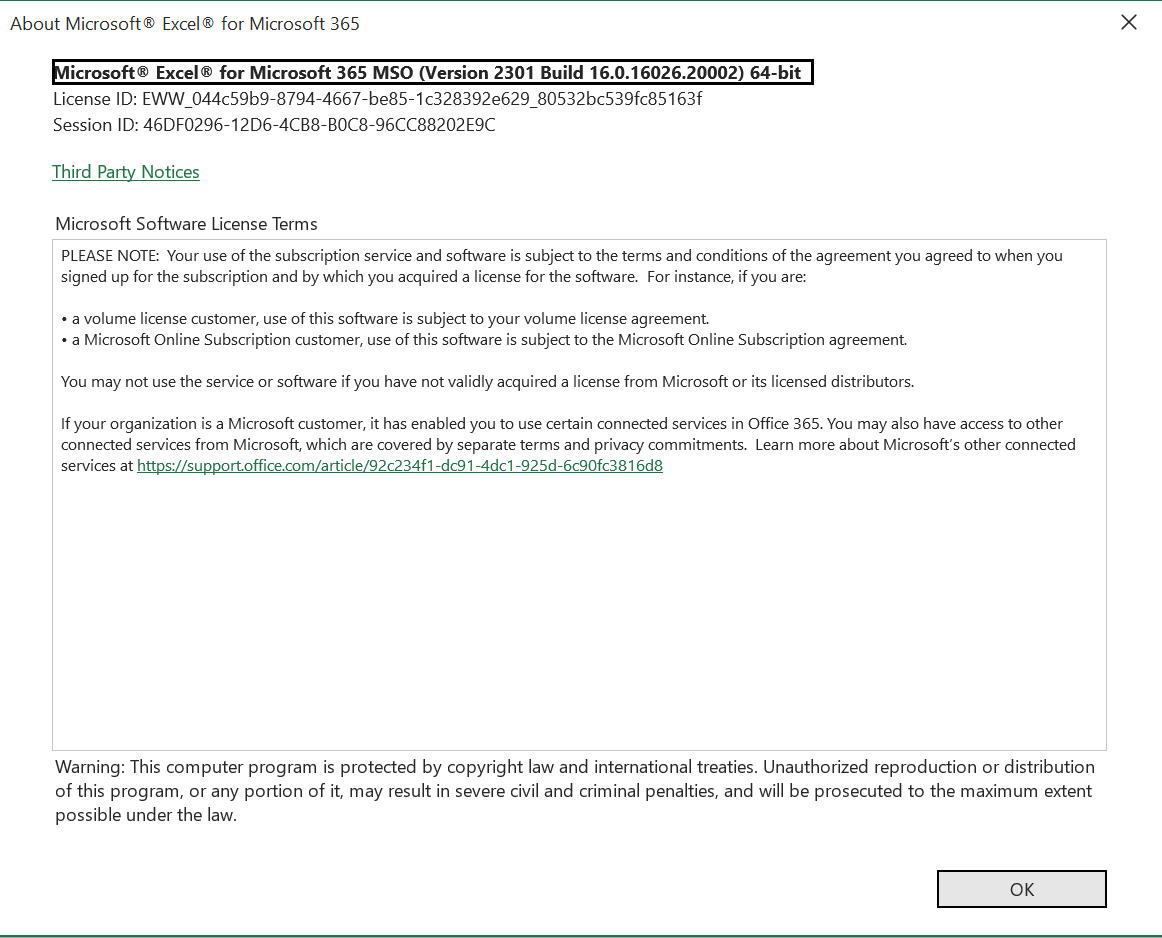The height and width of the screenshot is (938, 1162).
Task: Click the License ID line
Action: coord(377,99)
